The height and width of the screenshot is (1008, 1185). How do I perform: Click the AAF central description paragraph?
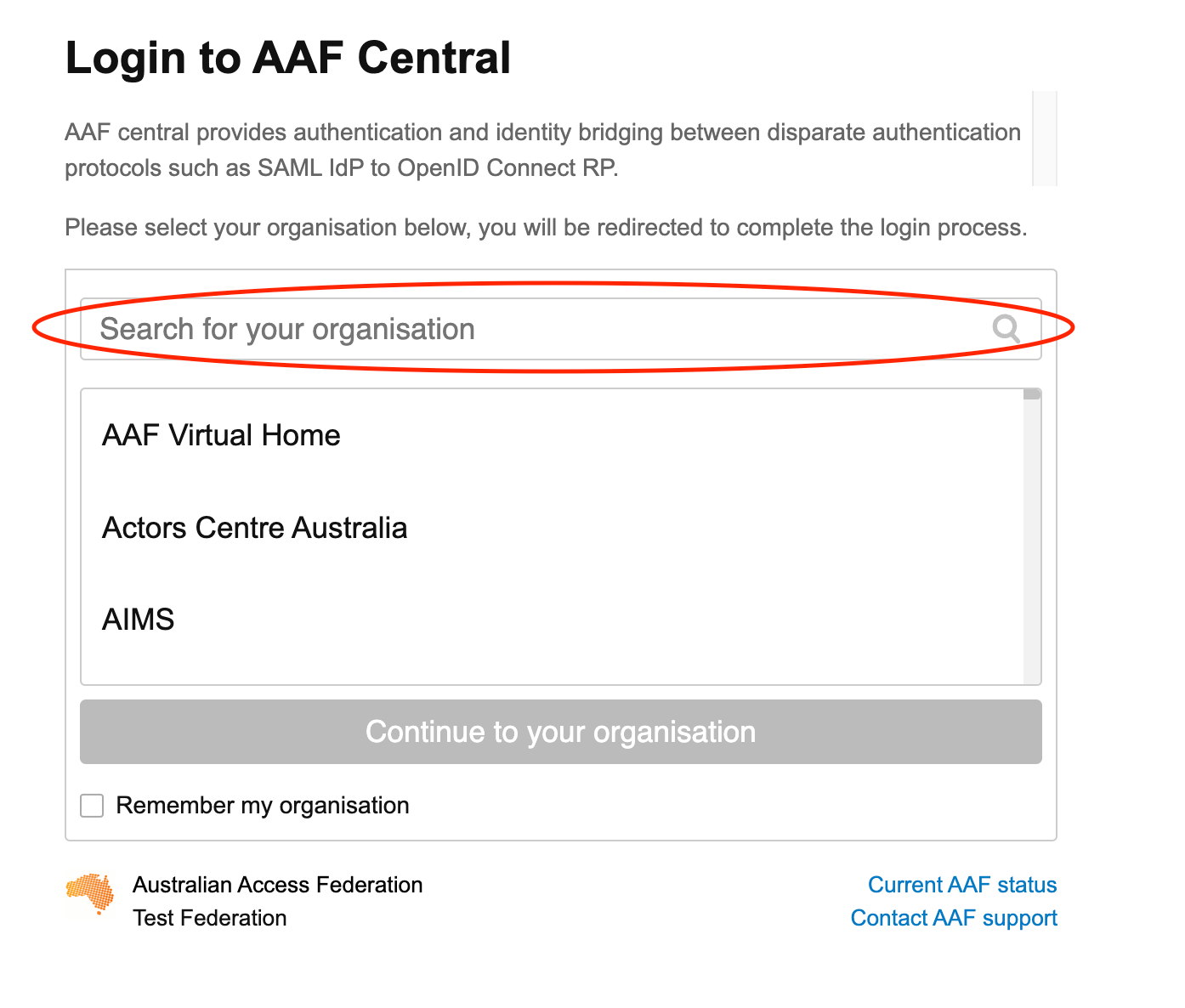coord(542,150)
